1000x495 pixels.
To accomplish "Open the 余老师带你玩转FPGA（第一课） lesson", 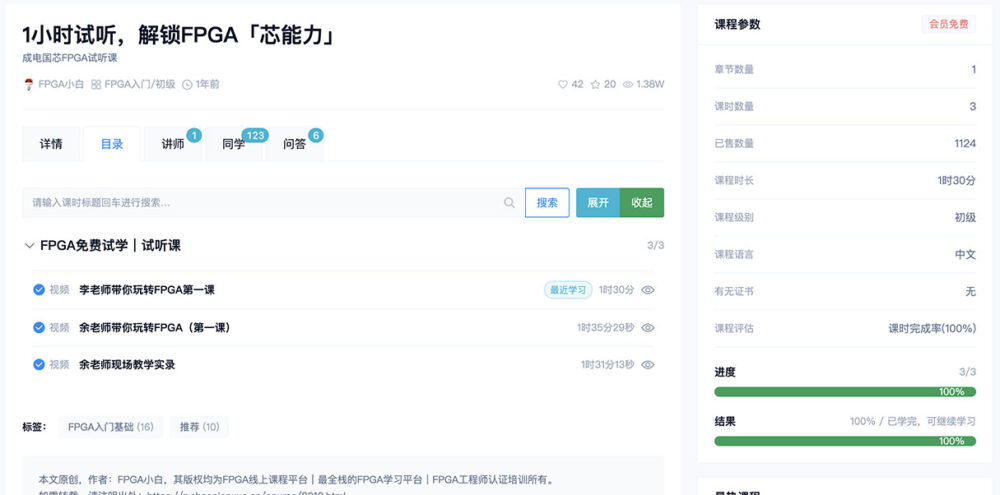I will click(x=155, y=328).
